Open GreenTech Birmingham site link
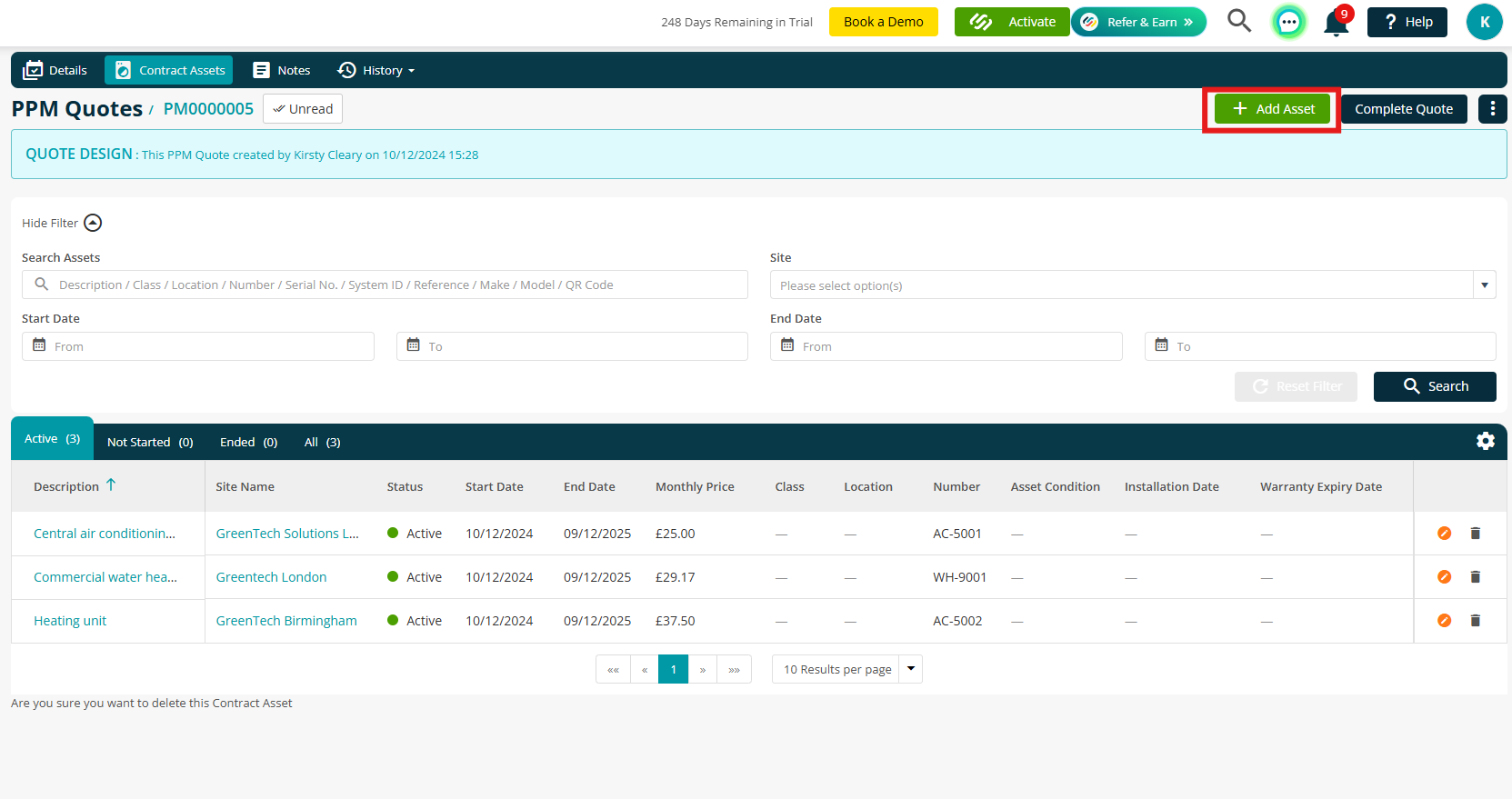Image resolution: width=1512 pixels, height=799 pixels. tap(286, 621)
